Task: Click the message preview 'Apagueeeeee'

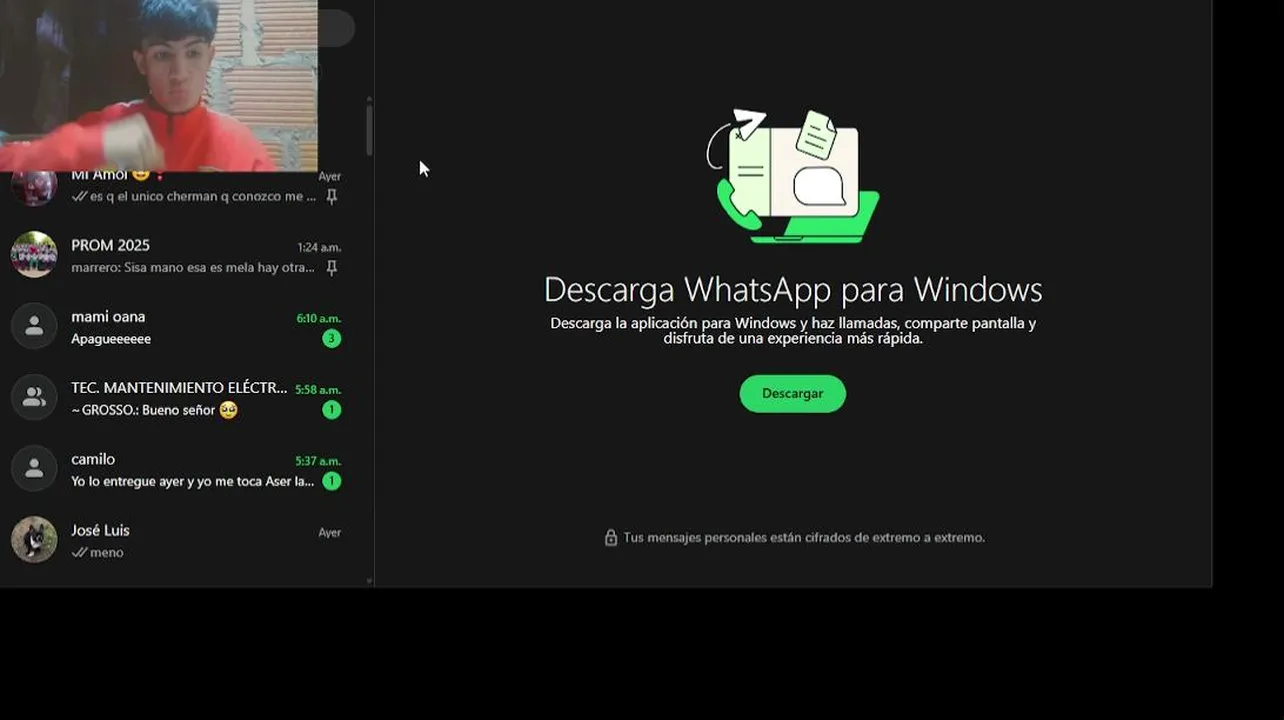Action: click(111, 339)
